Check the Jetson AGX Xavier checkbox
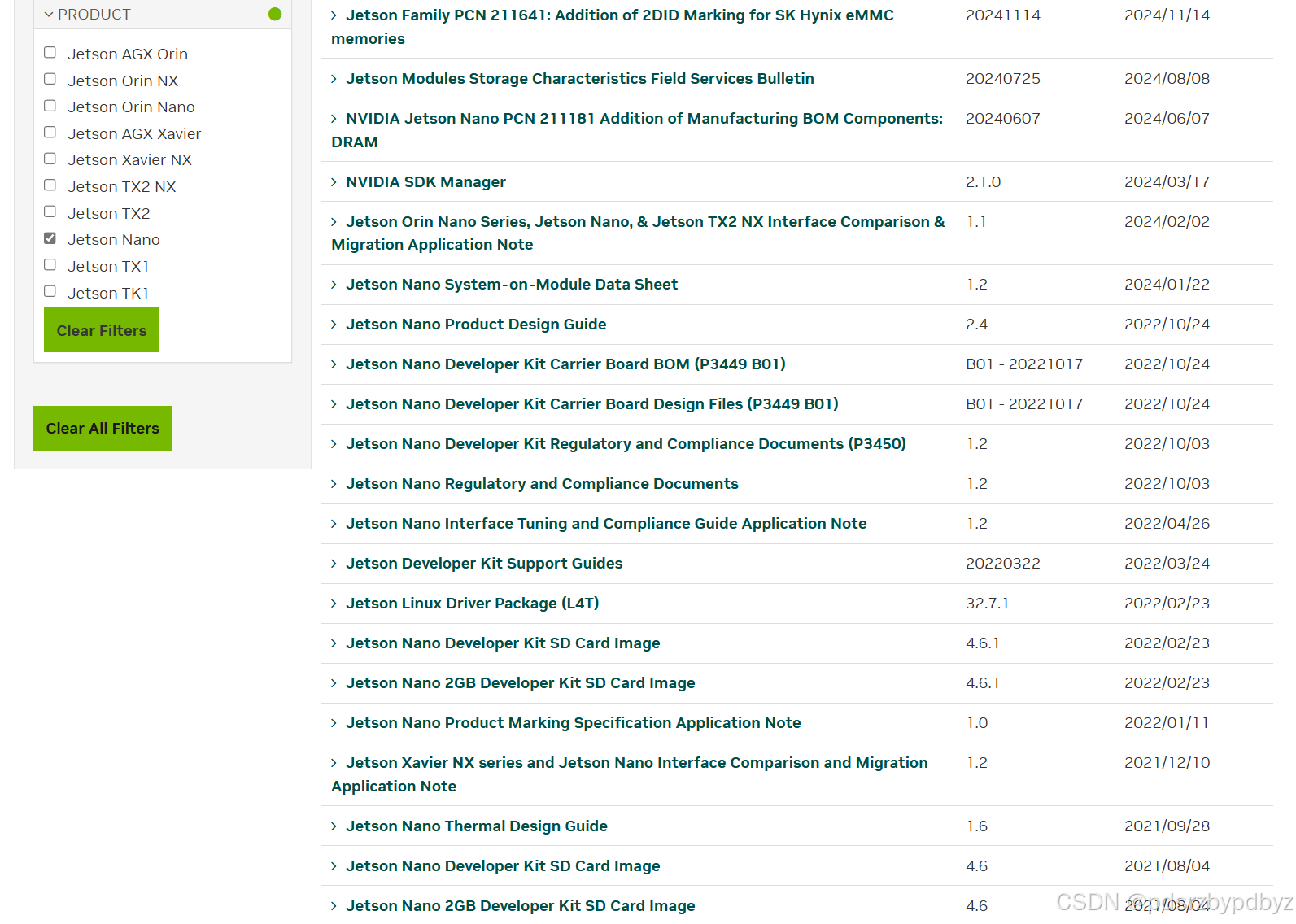The height and width of the screenshot is (924, 1296). (x=50, y=133)
